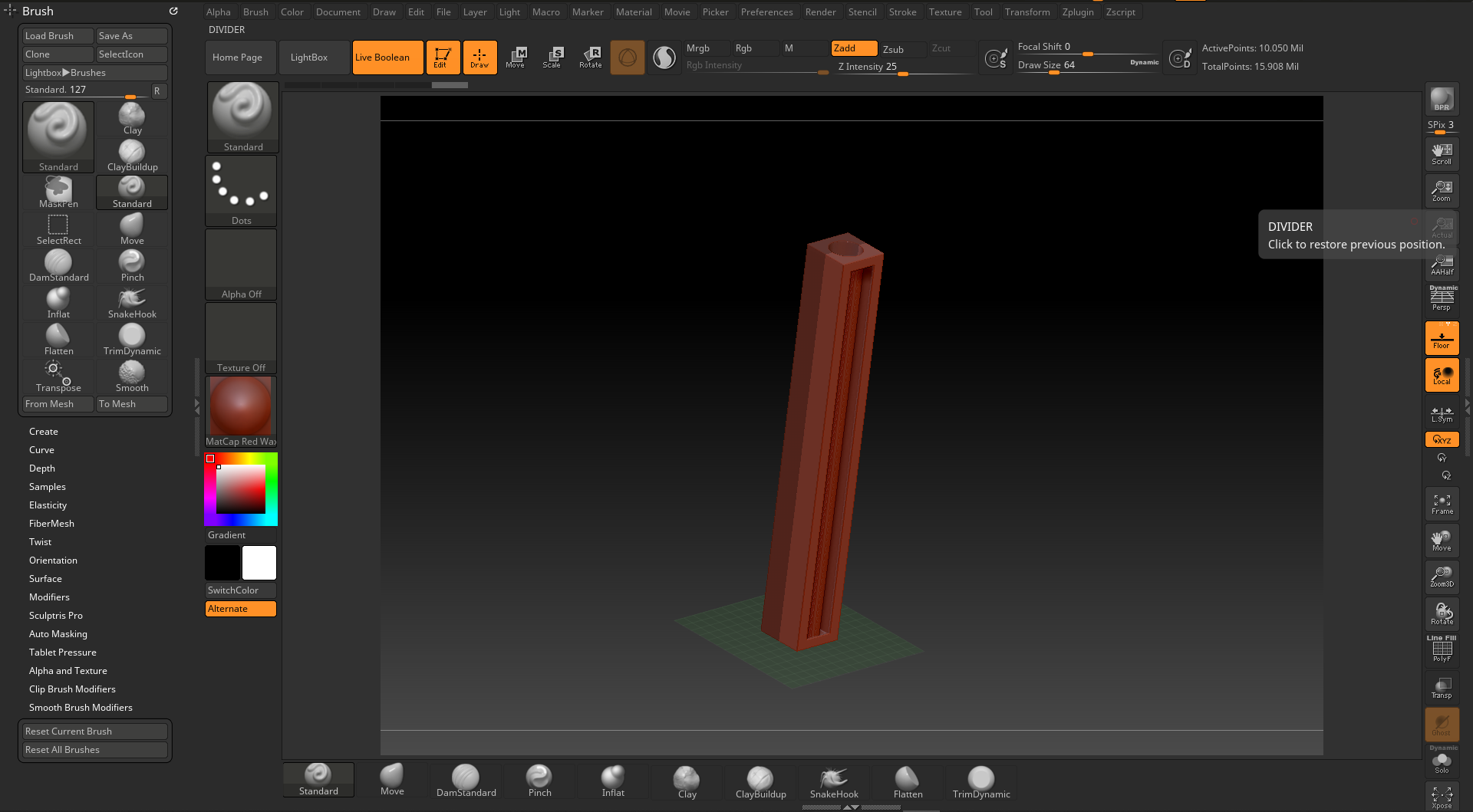Screen dimensions: 1473x812
Task: Click the Frame mesh icon
Action: click(x=1442, y=503)
